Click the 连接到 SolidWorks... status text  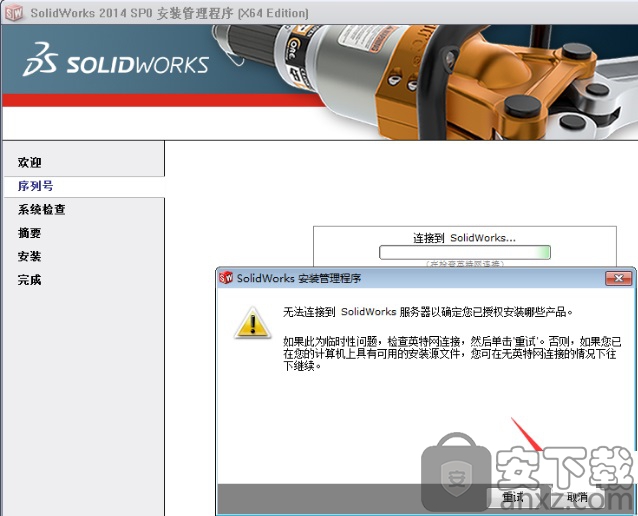pyautogui.click(x=464, y=238)
